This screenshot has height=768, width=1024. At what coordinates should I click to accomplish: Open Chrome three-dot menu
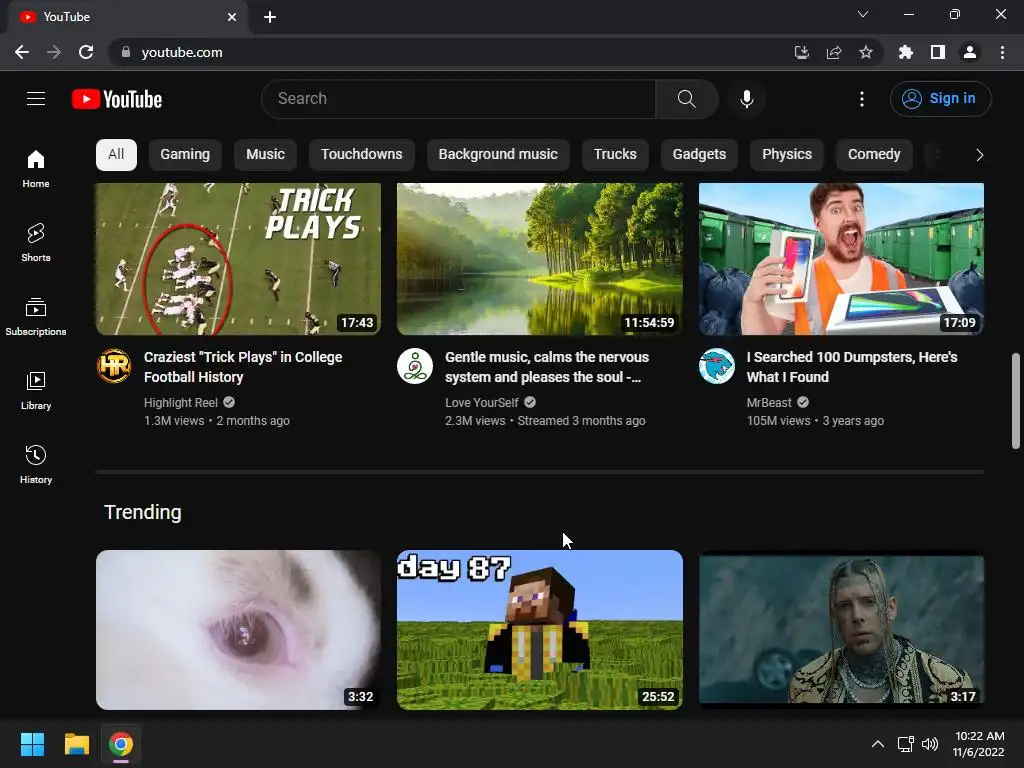tap(1002, 52)
